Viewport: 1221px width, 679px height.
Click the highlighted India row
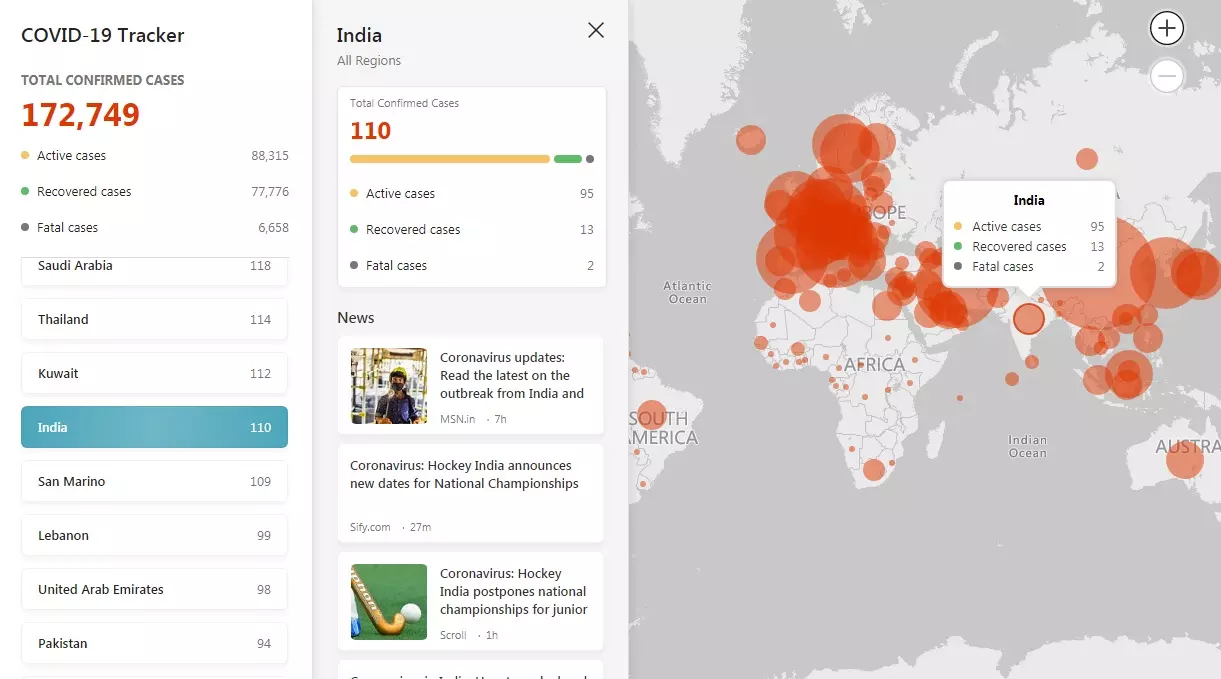click(154, 428)
